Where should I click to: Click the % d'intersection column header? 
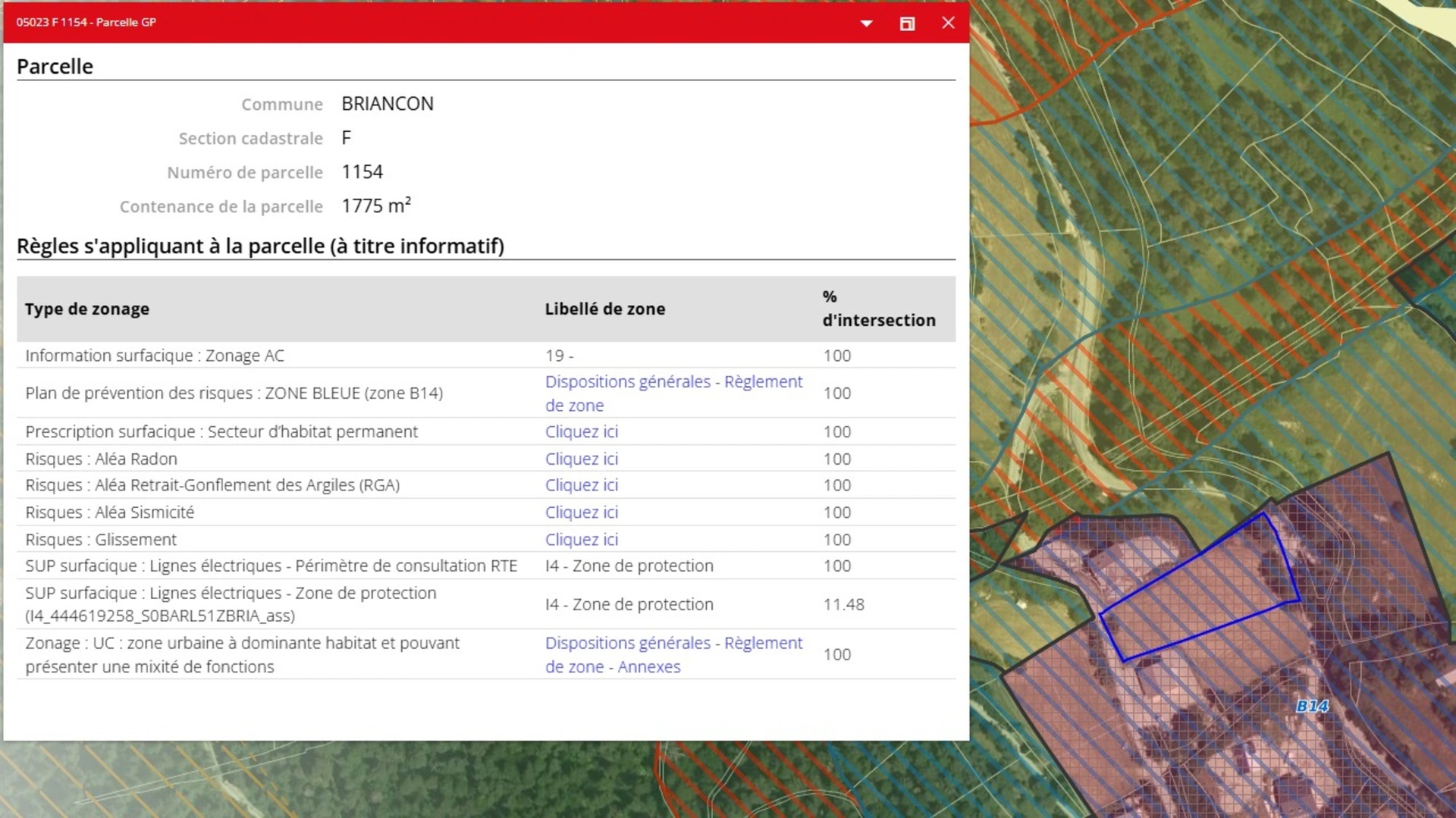tap(879, 309)
